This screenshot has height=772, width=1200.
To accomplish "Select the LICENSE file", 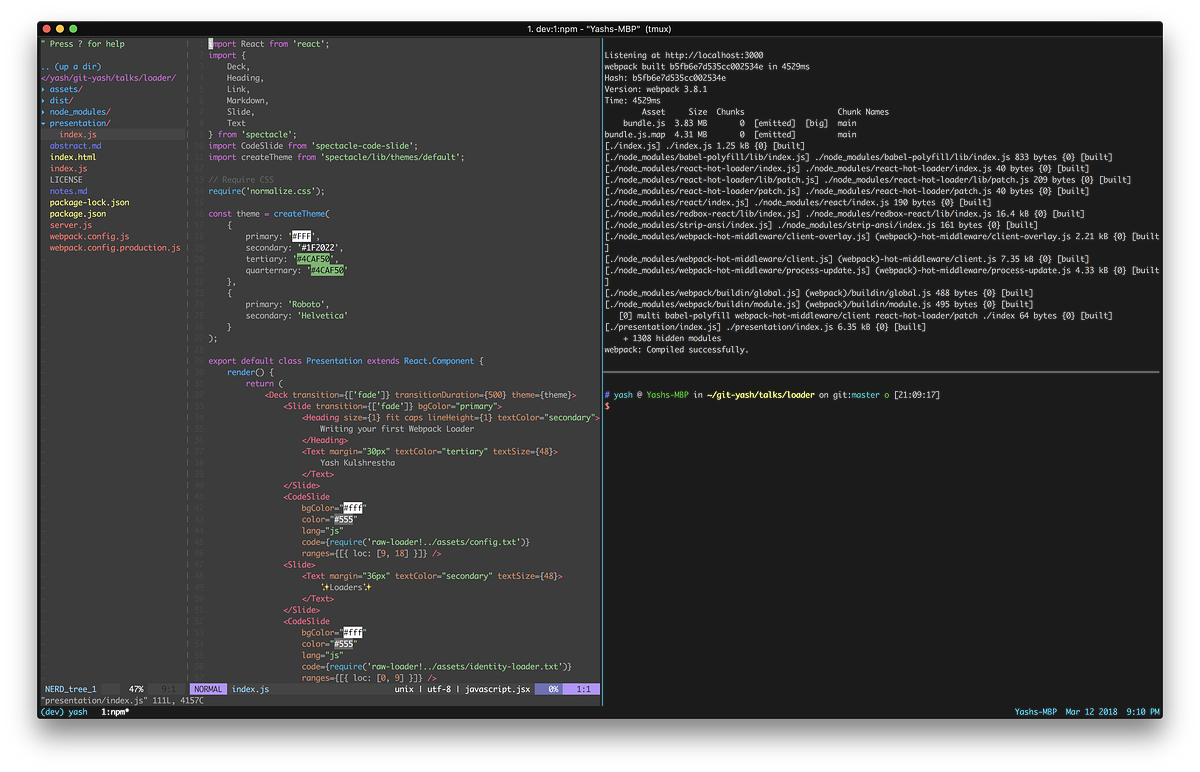I will pyautogui.click(x=66, y=179).
